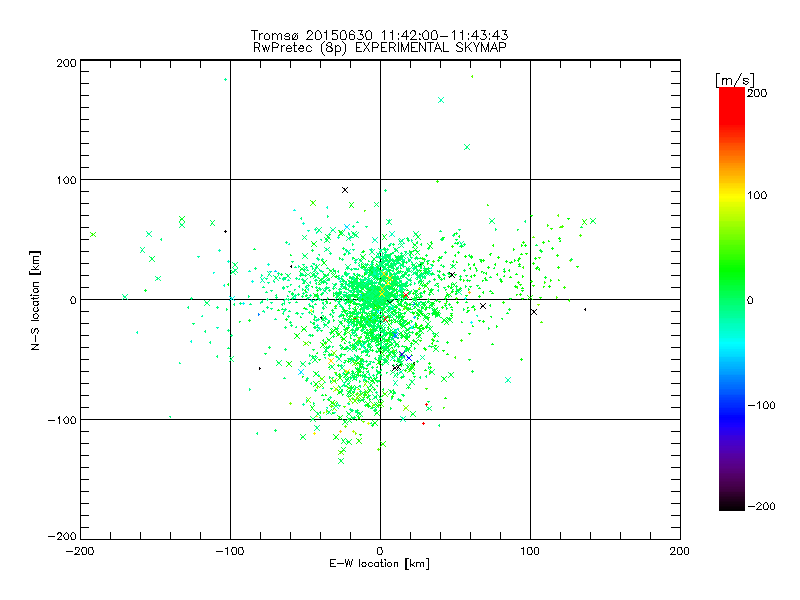
Task: Click the -200 tick label on the N-S axis
Action: [x=62, y=536]
